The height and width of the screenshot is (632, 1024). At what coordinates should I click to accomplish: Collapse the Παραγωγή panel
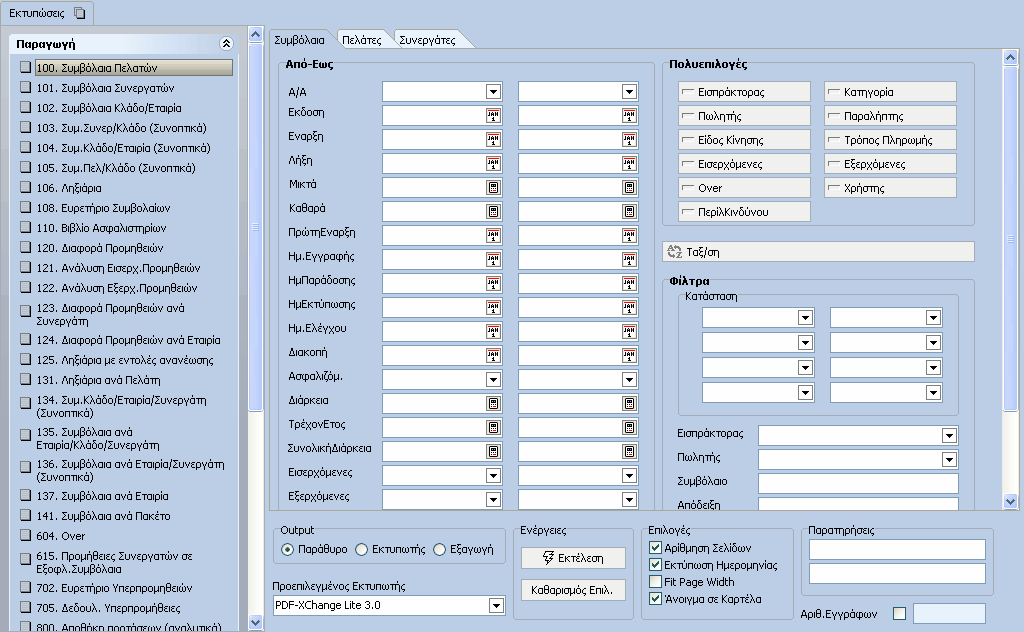(x=226, y=44)
